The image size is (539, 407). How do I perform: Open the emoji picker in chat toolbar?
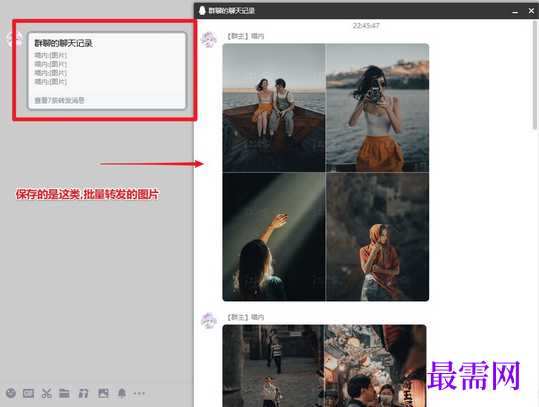click(11, 393)
